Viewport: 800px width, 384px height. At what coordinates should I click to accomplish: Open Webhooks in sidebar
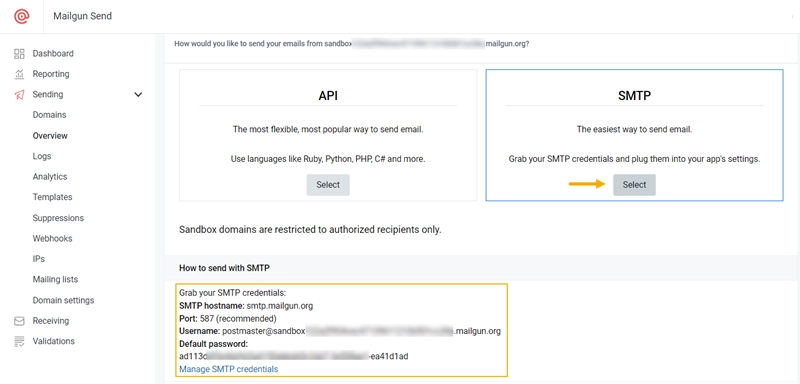click(53, 238)
